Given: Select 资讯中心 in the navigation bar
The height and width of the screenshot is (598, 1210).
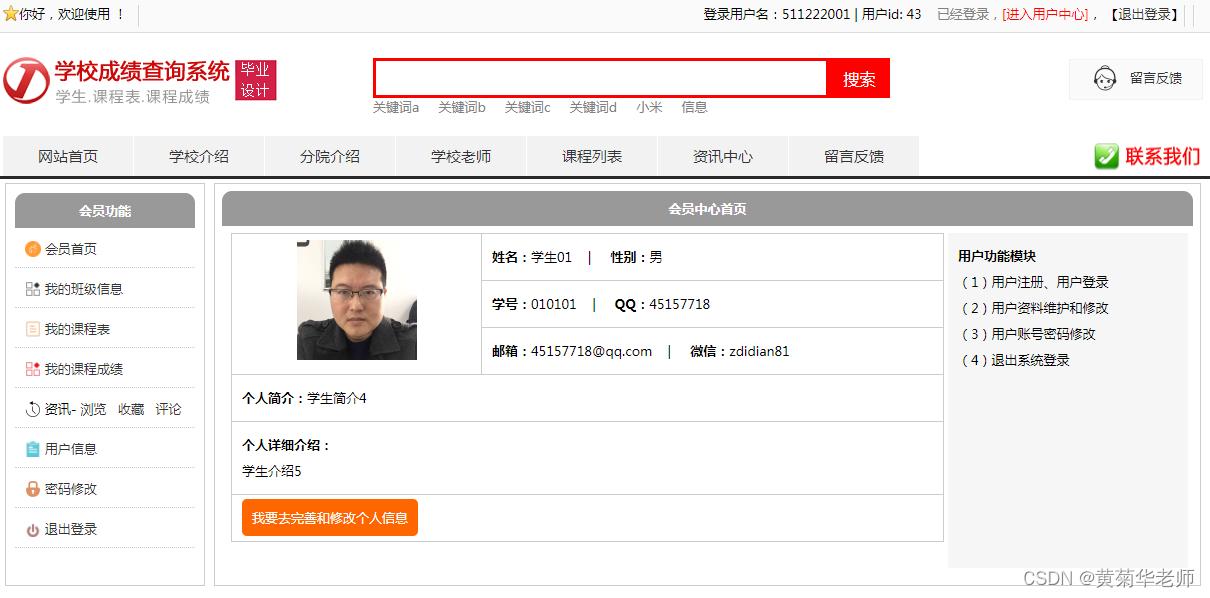Looking at the screenshot, I should coord(722,156).
